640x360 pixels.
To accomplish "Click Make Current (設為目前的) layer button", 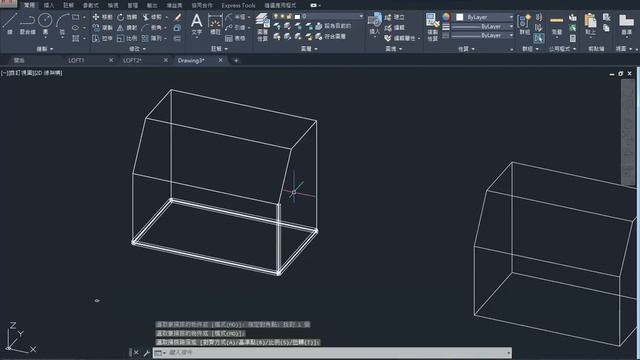I will tap(333, 26).
